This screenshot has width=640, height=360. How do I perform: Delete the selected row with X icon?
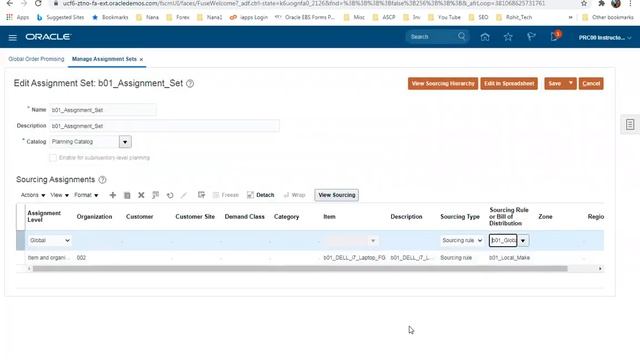141,195
